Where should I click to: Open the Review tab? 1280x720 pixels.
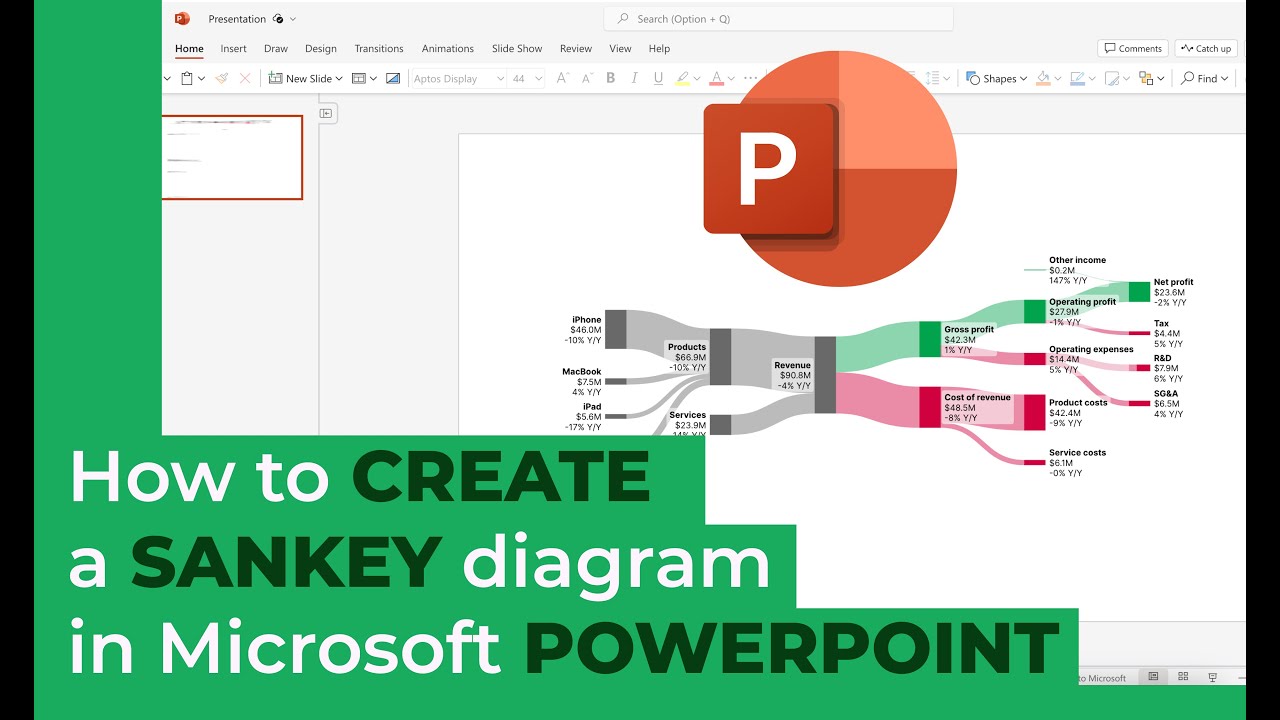[576, 48]
